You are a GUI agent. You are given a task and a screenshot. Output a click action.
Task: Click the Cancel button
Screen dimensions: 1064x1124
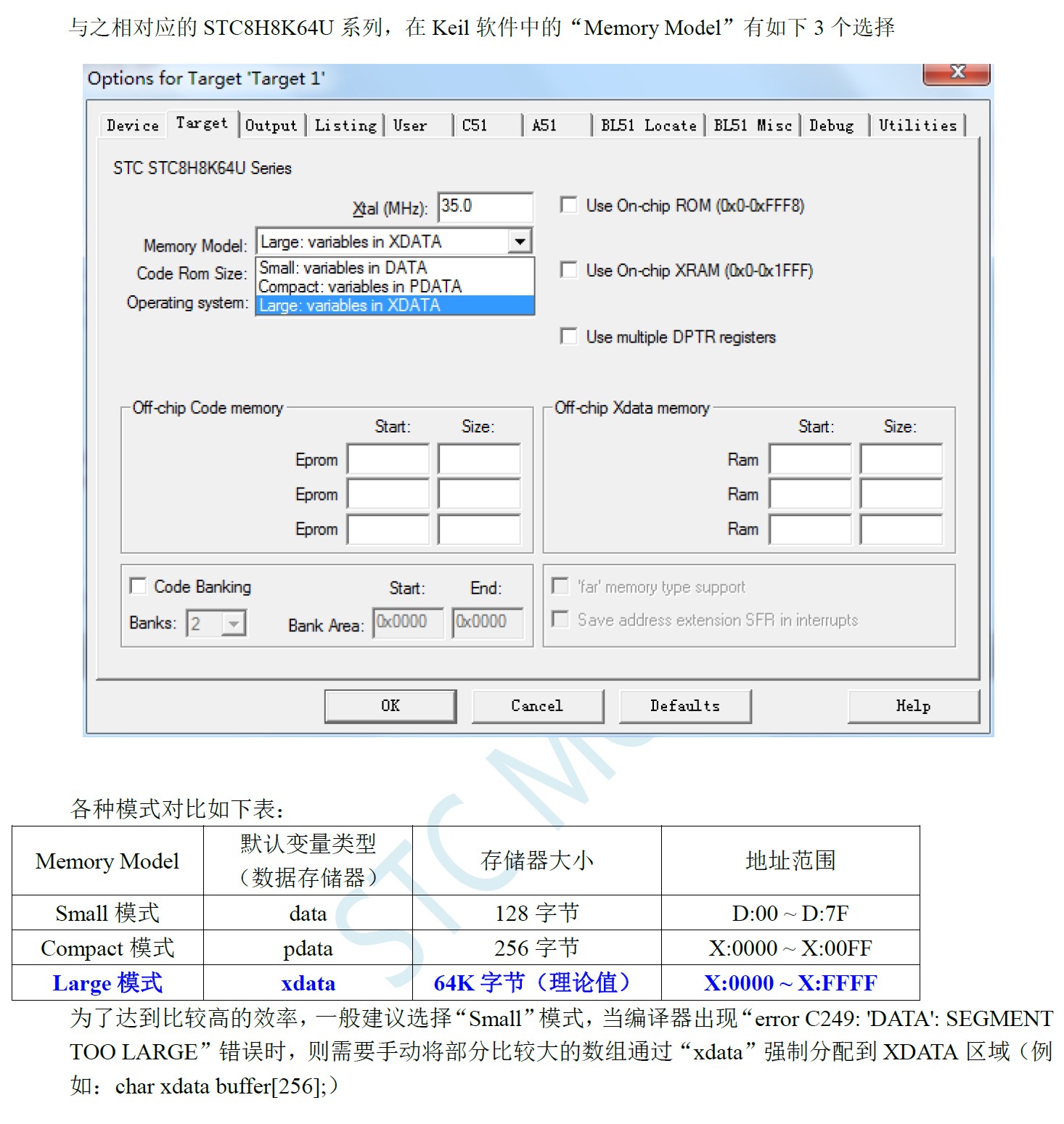coord(537,705)
